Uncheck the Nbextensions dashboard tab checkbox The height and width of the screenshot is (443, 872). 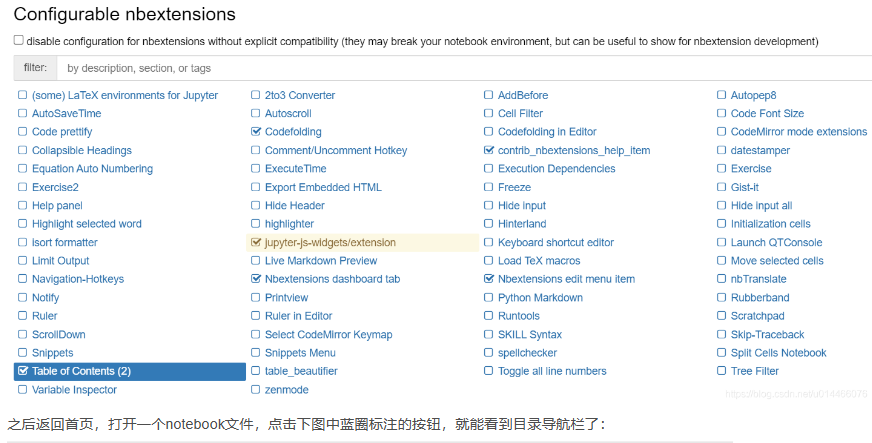(256, 279)
